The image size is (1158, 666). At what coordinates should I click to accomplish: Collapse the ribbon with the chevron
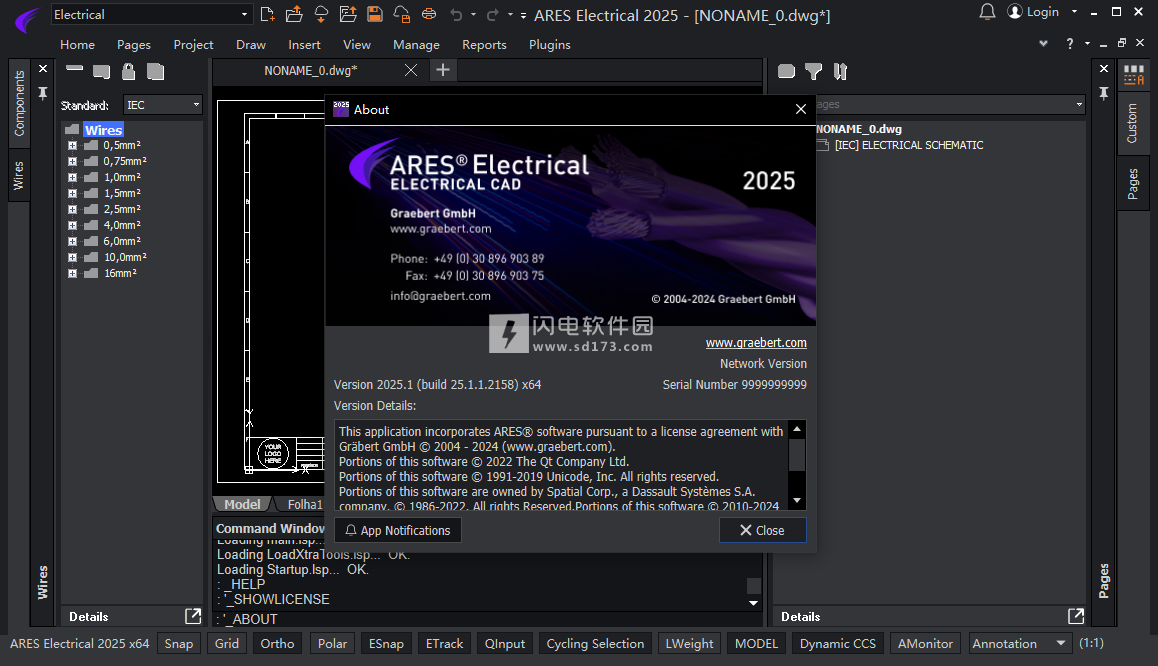click(x=1043, y=44)
